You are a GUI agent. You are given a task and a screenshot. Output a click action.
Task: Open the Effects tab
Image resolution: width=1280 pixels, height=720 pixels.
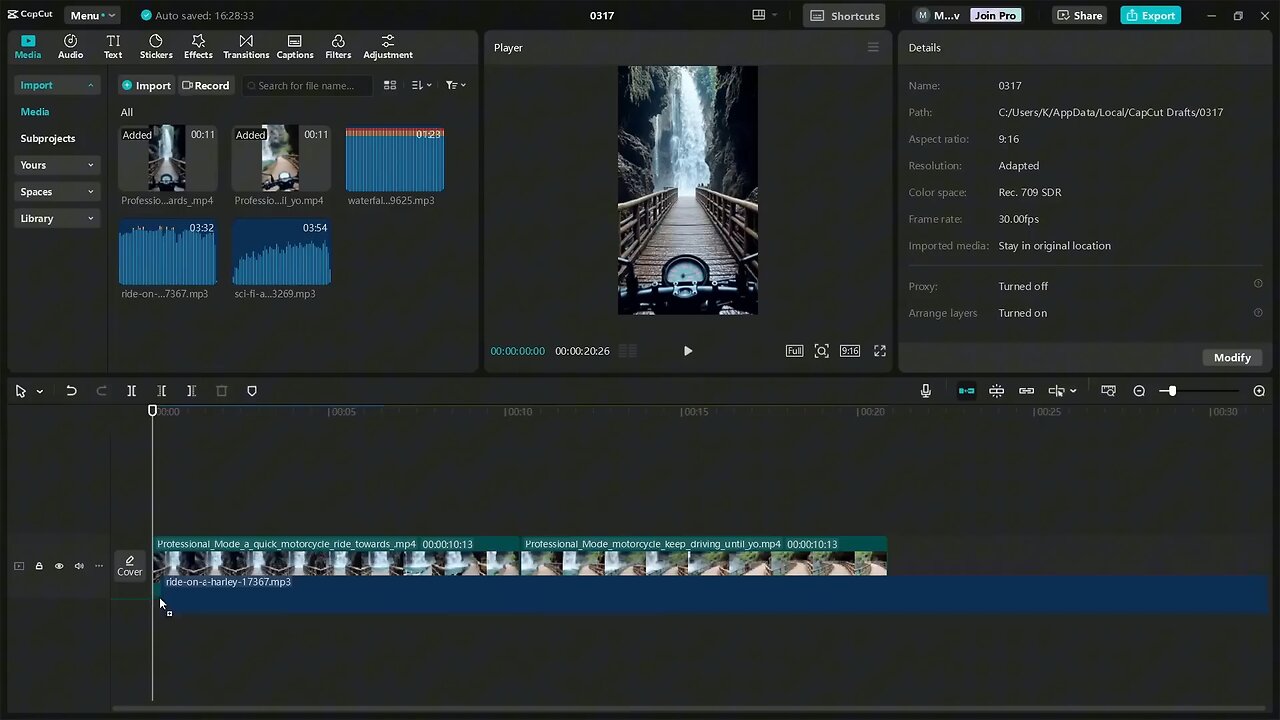(198, 47)
